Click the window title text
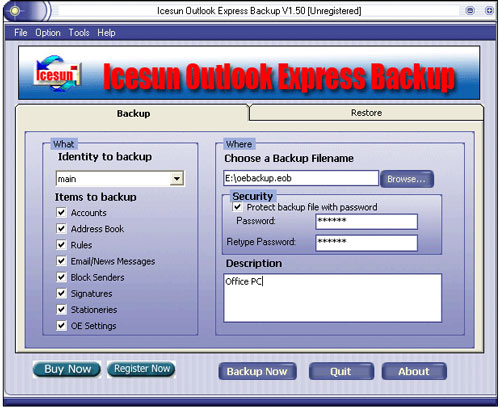 click(259, 11)
